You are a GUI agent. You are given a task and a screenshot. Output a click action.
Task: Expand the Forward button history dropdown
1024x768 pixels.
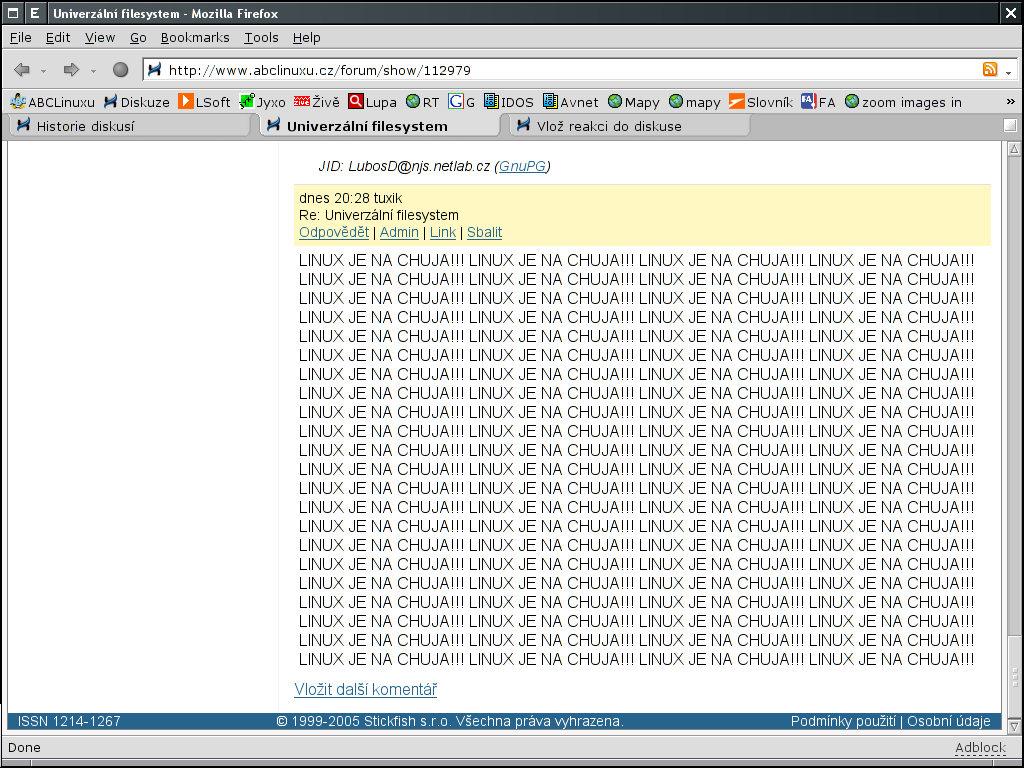[93, 71]
